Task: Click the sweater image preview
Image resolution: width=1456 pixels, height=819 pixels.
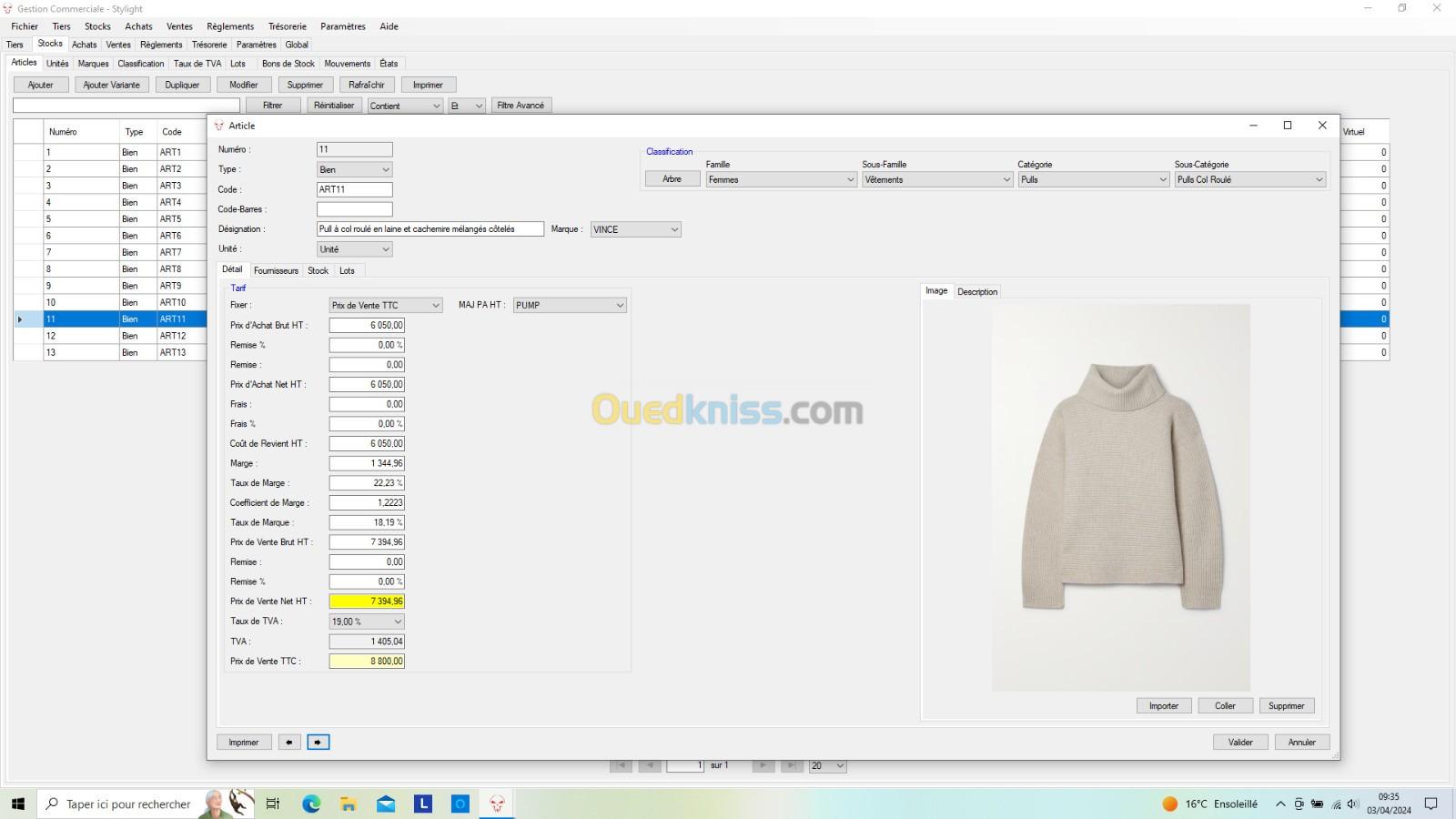Action: 1121,498
